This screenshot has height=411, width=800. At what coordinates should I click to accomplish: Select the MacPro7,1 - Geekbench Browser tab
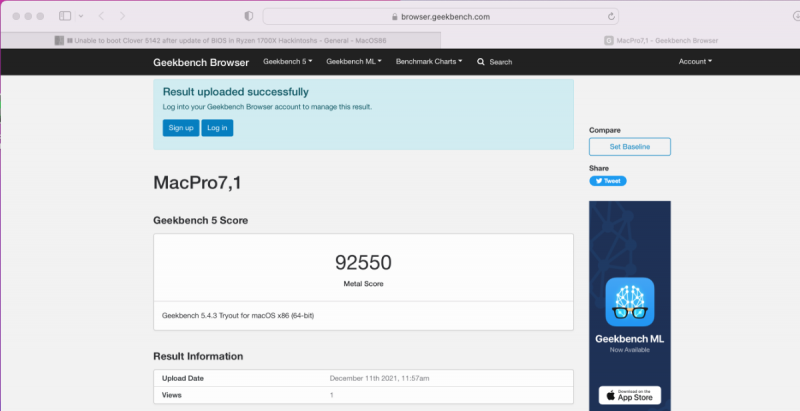tap(661, 40)
